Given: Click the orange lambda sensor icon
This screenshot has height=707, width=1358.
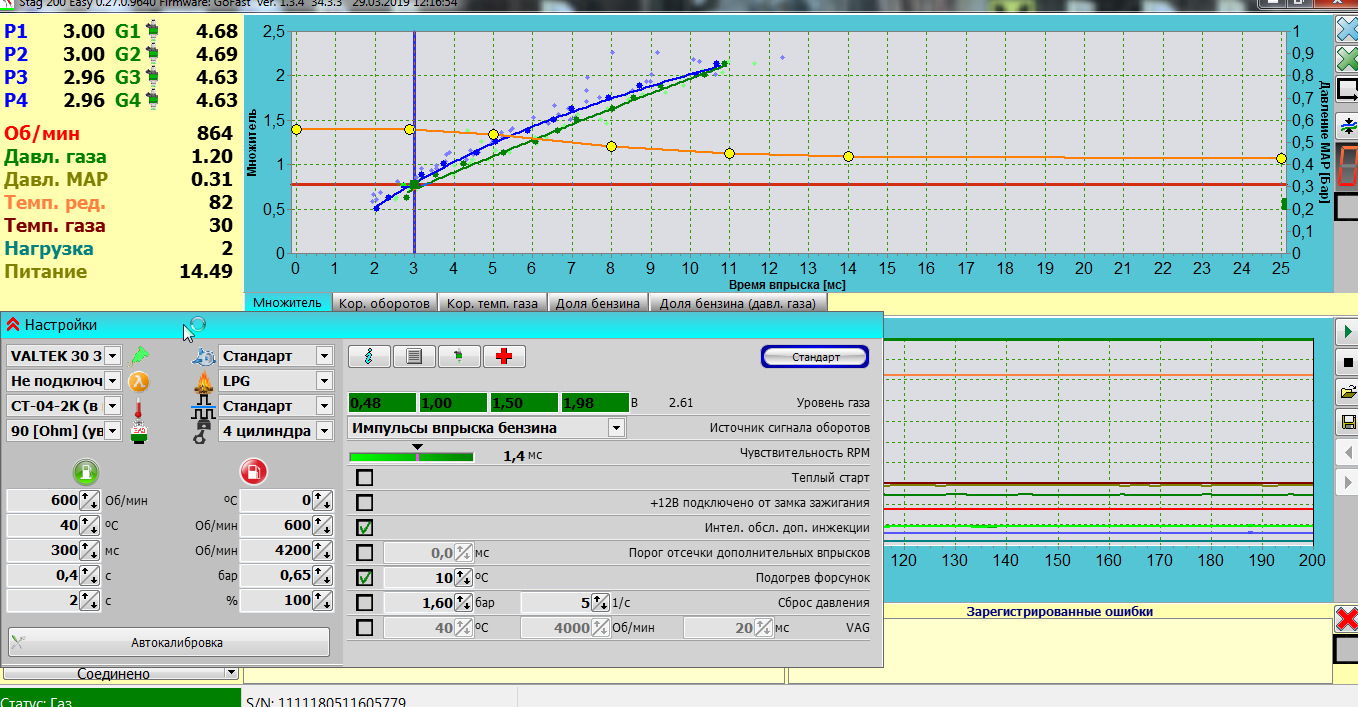Looking at the screenshot, I should tap(138, 381).
